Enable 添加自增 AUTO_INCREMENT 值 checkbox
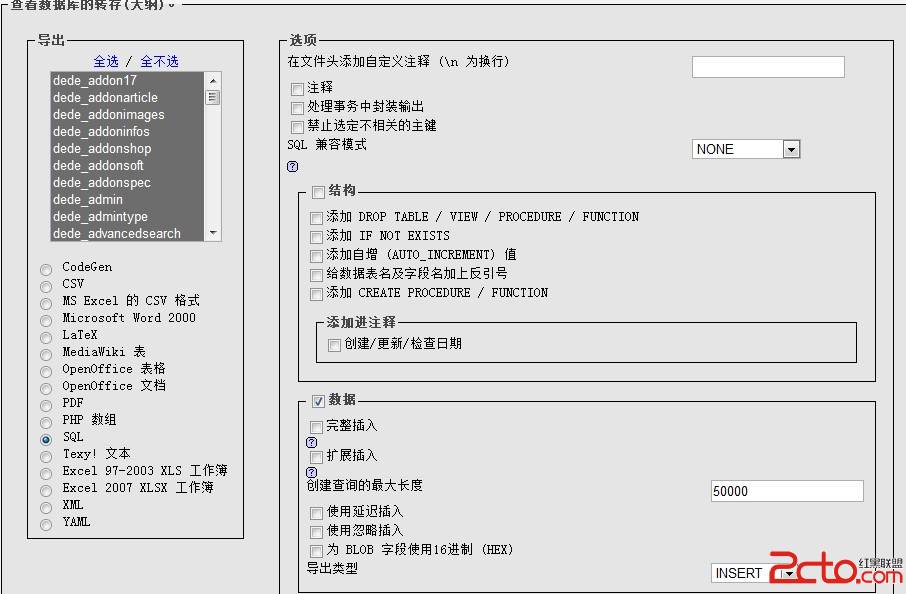 [316, 256]
